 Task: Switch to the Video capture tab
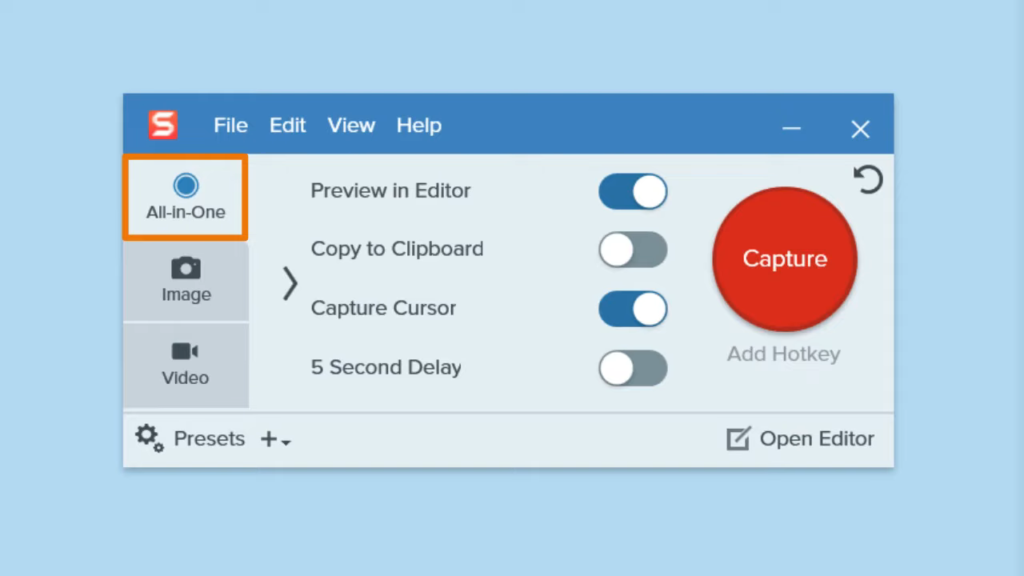(186, 365)
